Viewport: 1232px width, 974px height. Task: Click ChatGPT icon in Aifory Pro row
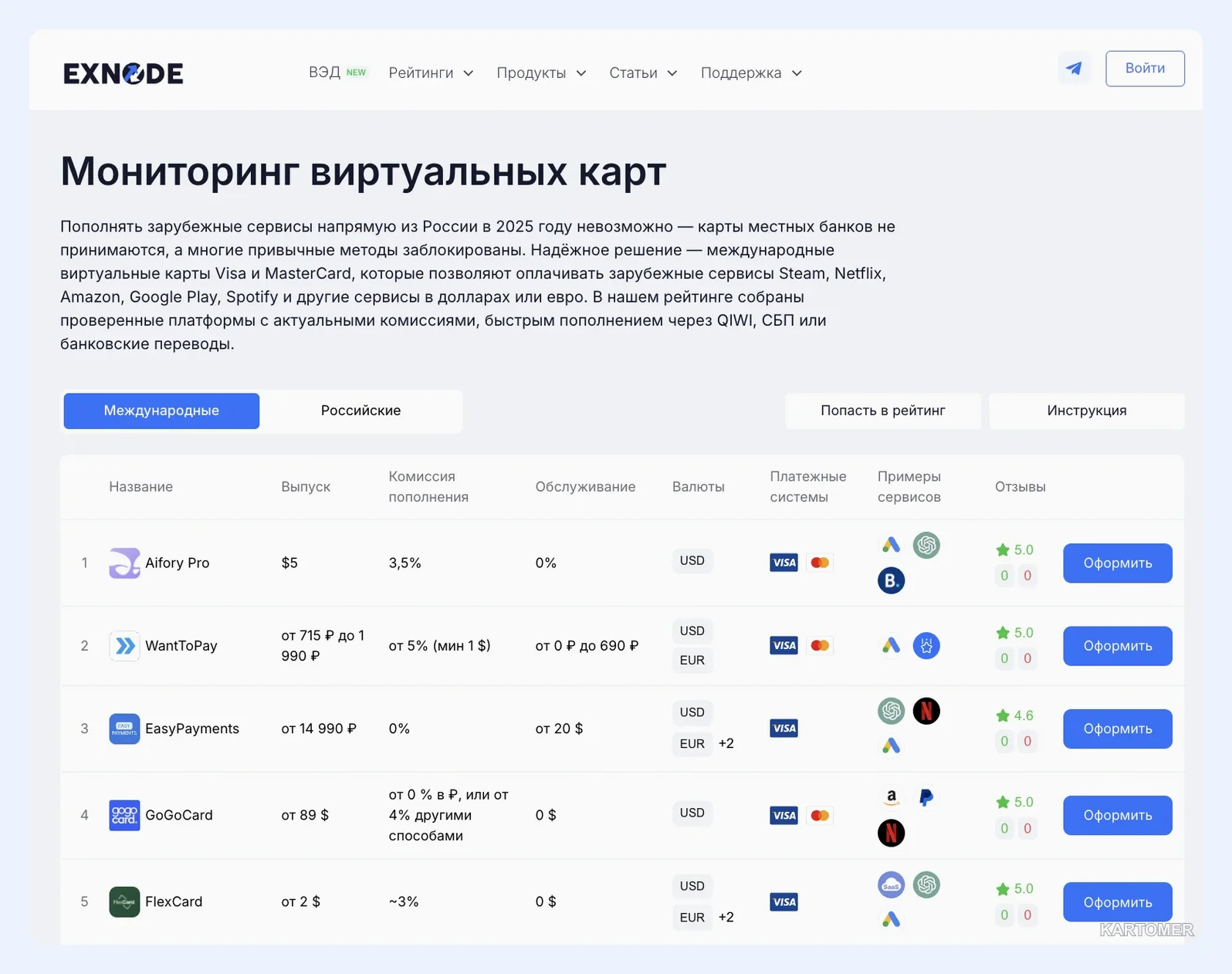pyautogui.click(x=926, y=545)
